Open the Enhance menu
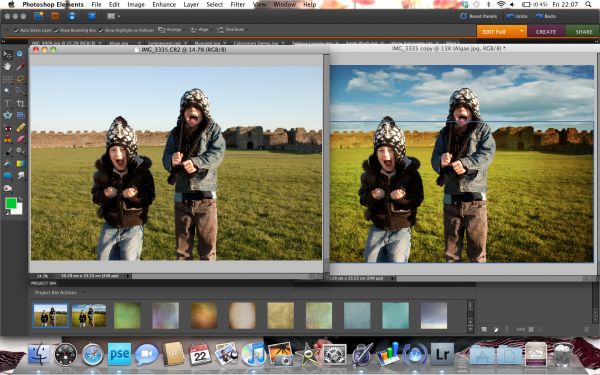The width and height of the screenshot is (600, 375). 164,5
